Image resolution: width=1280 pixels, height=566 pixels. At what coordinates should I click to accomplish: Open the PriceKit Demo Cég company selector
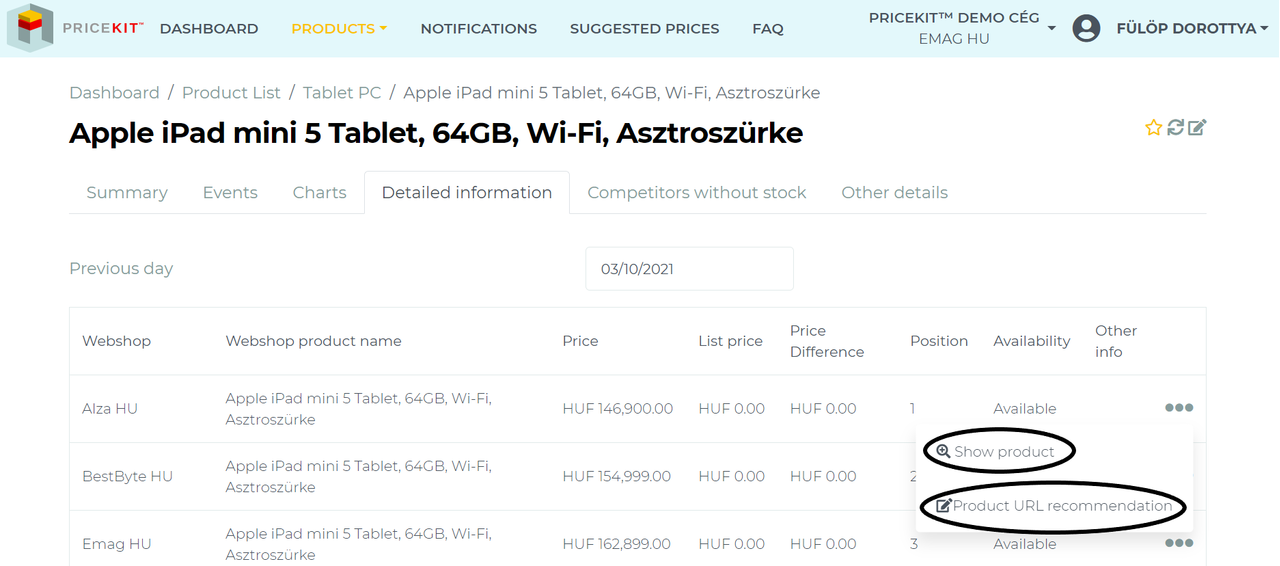point(961,28)
